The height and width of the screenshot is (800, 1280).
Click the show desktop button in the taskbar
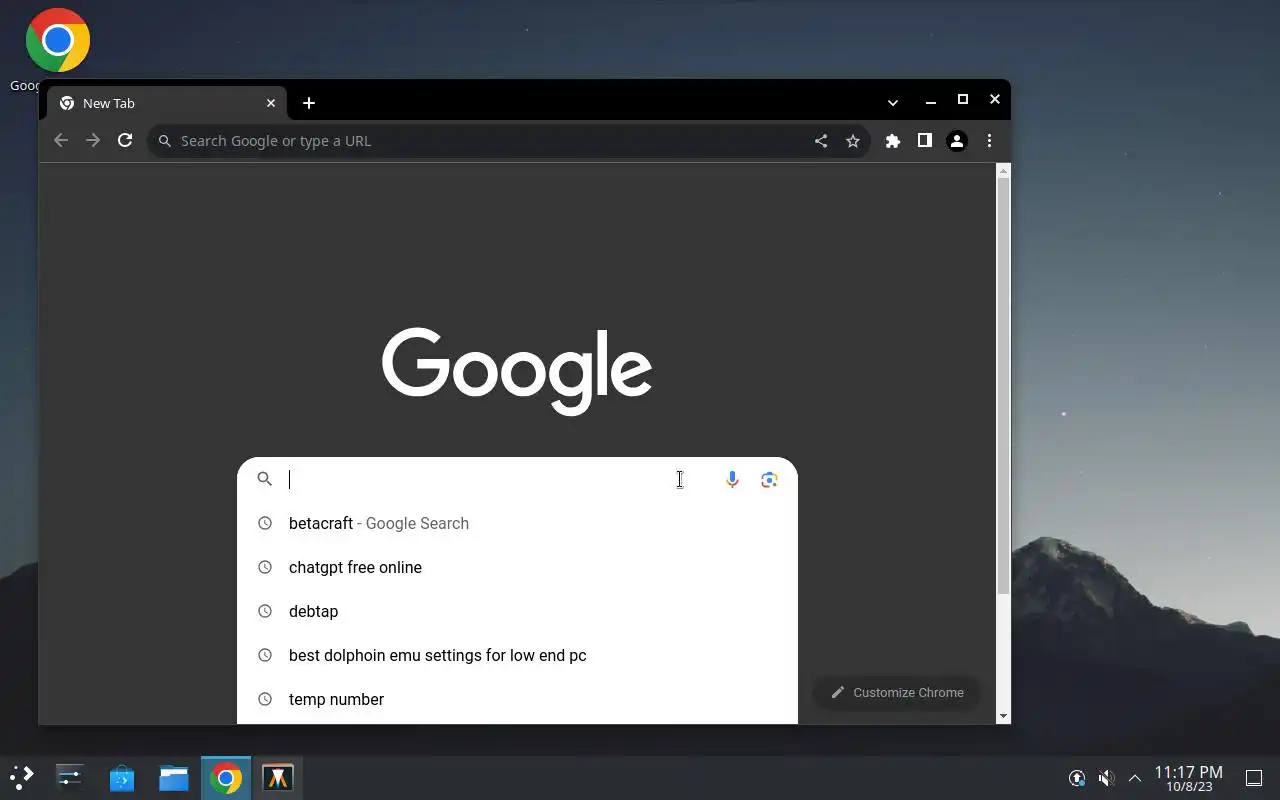(1254, 777)
